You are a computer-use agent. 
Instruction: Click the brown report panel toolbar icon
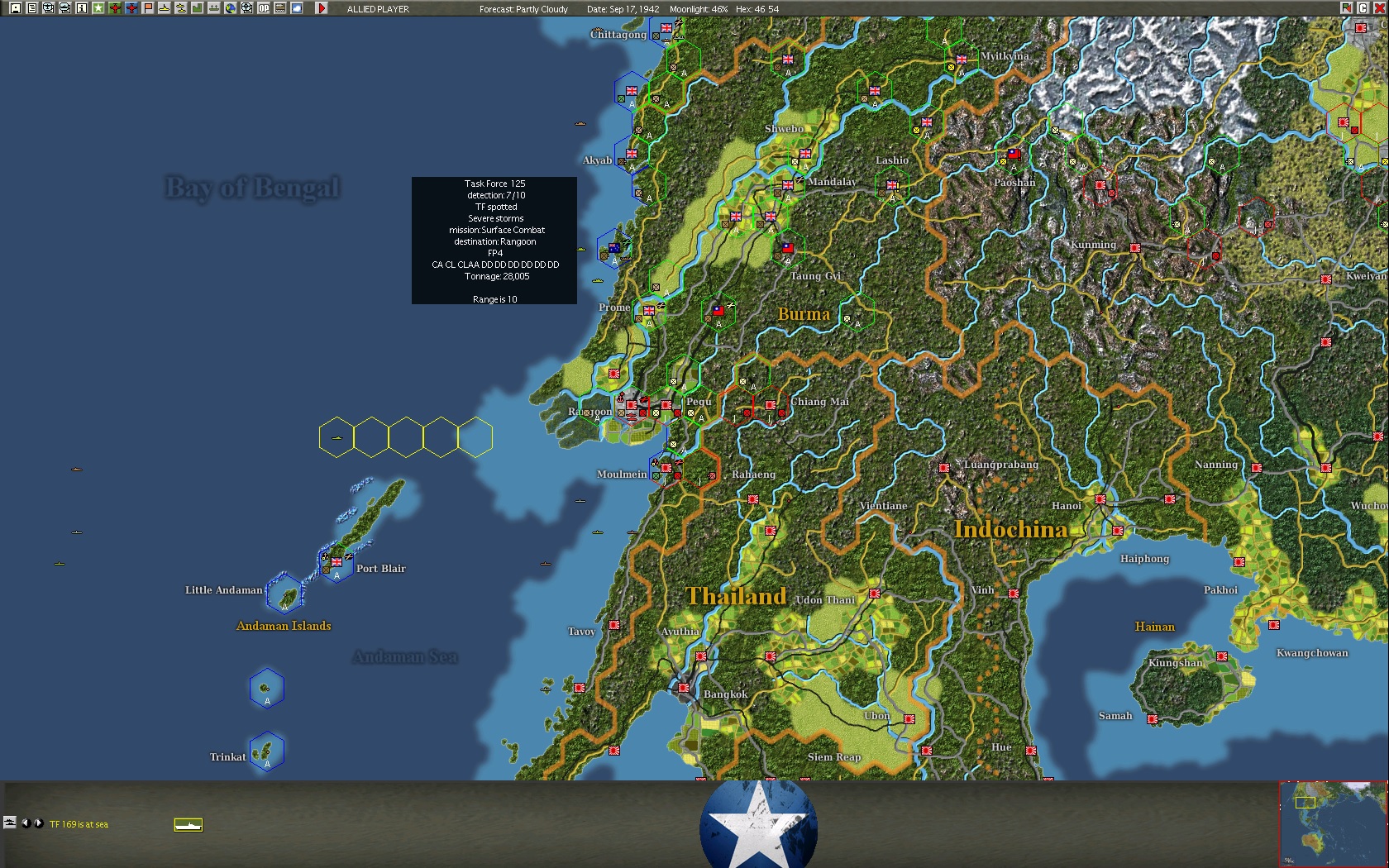pyautogui.click(x=279, y=8)
